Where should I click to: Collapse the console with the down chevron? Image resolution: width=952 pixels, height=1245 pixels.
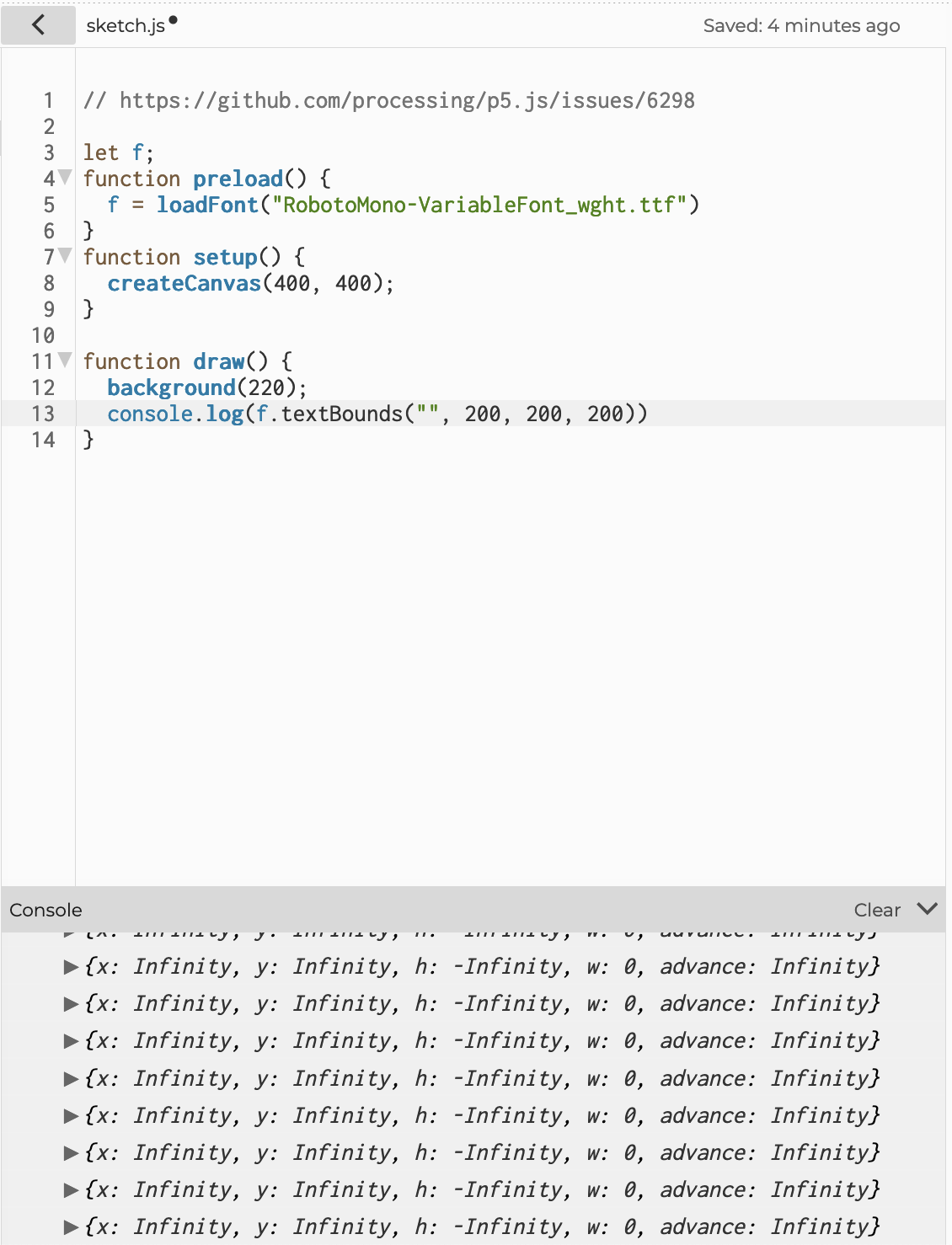tap(928, 910)
